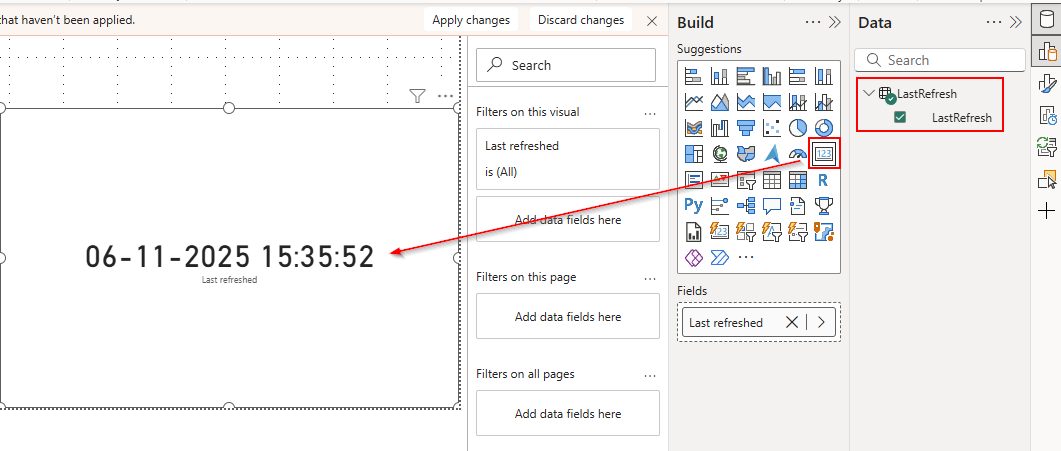This screenshot has height=451, width=1061.
Task: Collapse the LastRefresh table node
Action: coord(868,94)
